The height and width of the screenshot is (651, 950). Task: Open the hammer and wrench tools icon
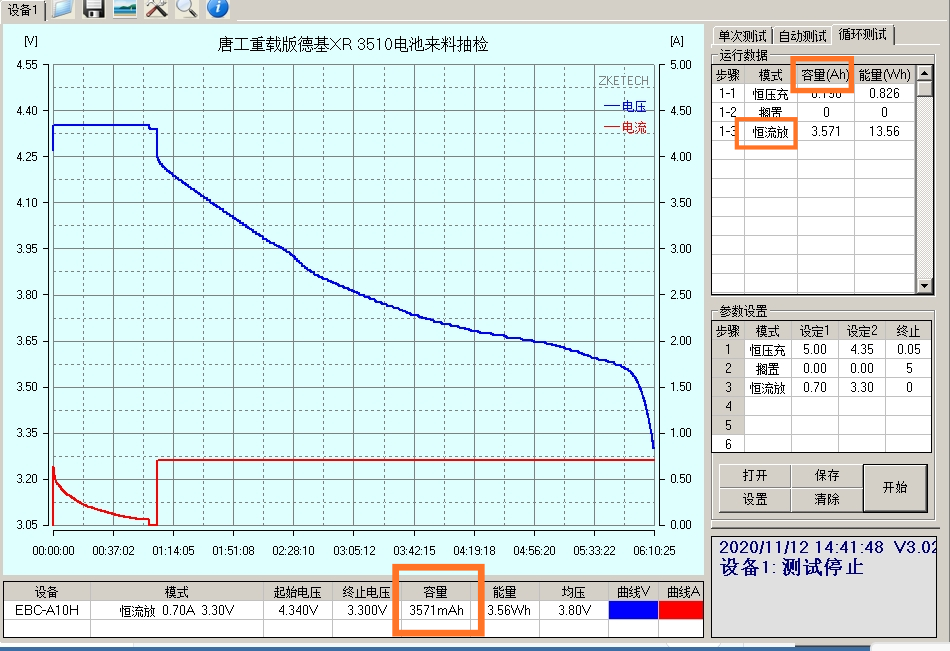pyautogui.click(x=156, y=8)
